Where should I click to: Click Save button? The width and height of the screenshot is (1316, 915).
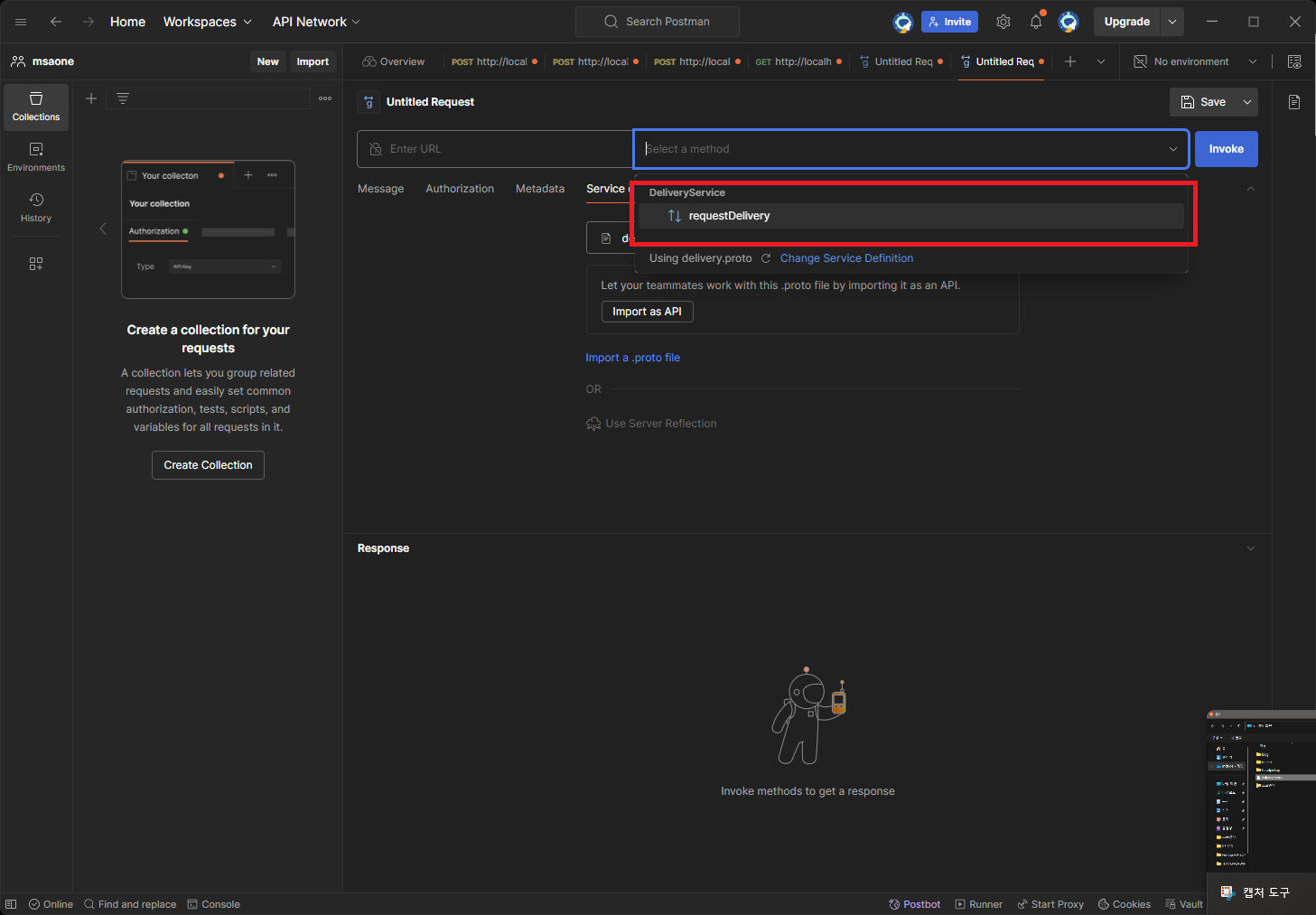tap(1204, 102)
